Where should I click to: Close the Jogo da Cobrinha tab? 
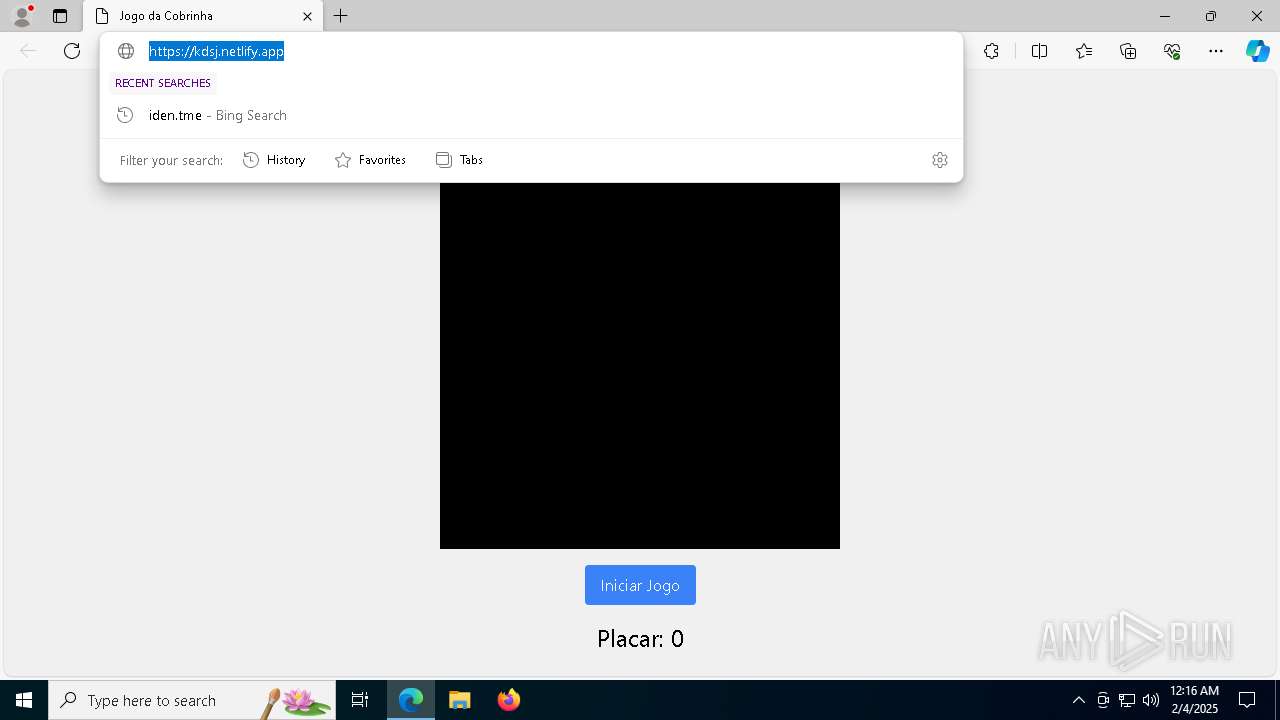pyautogui.click(x=307, y=16)
